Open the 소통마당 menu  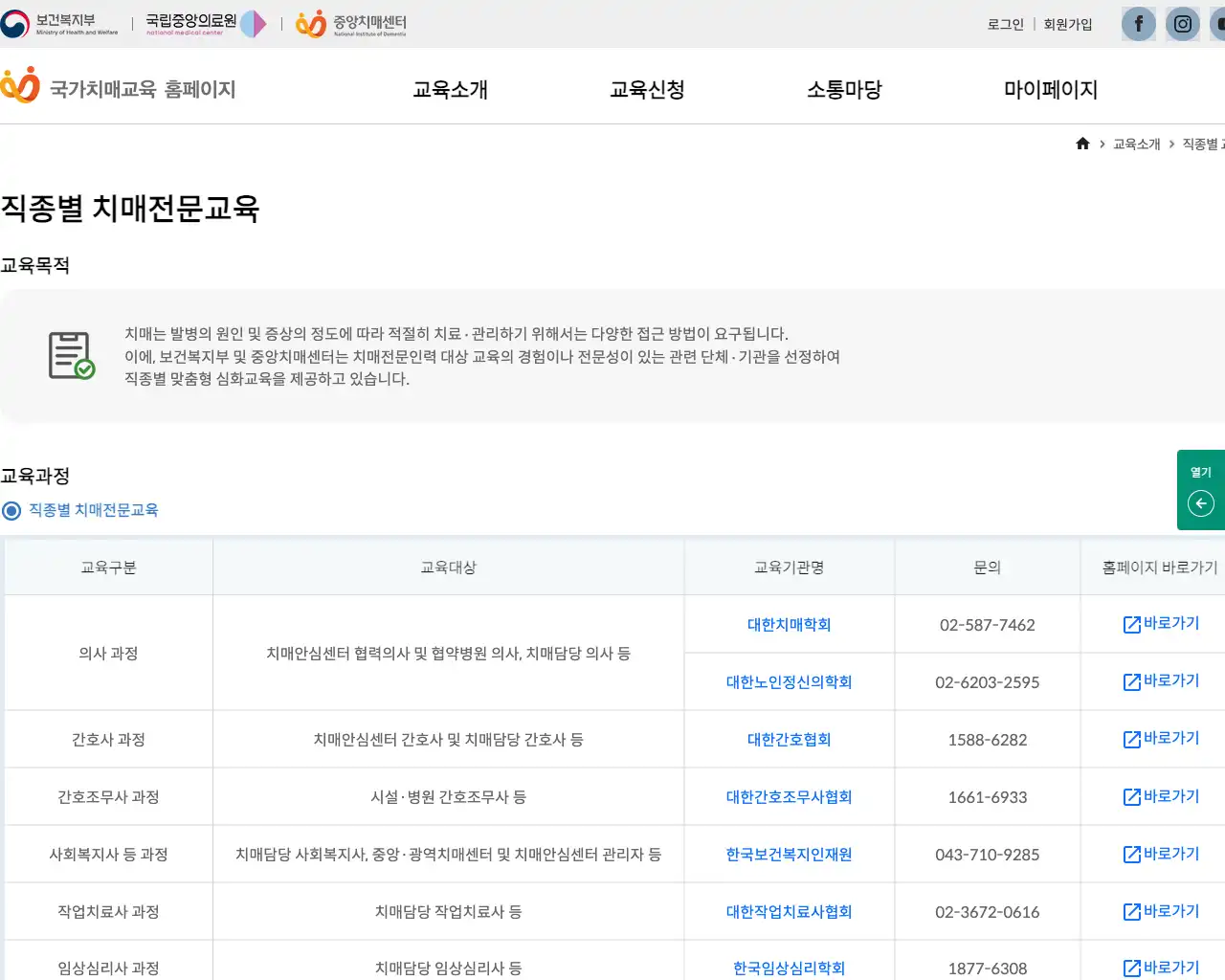(x=844, y=89)
